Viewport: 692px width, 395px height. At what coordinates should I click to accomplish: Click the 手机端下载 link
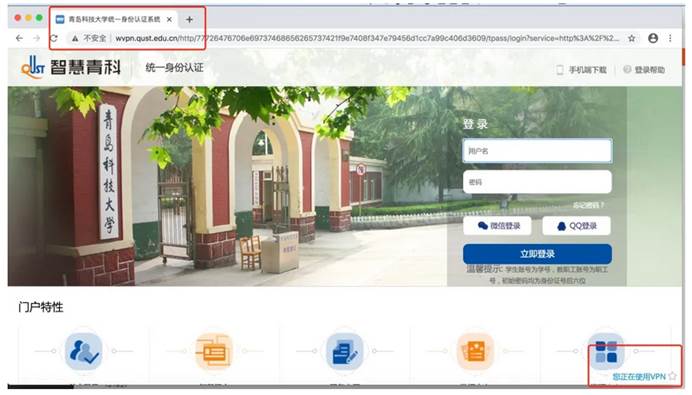pos(581,70)
